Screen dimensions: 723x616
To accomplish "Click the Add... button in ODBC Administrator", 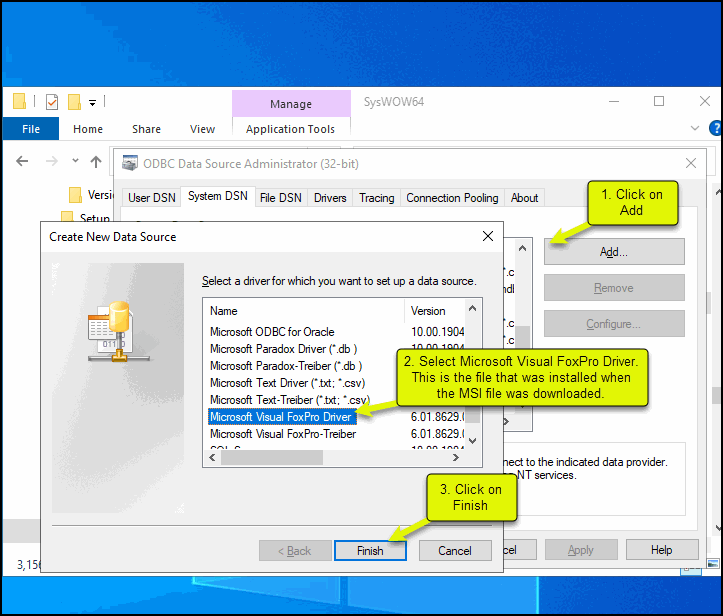I will click(x=614, y=252).
